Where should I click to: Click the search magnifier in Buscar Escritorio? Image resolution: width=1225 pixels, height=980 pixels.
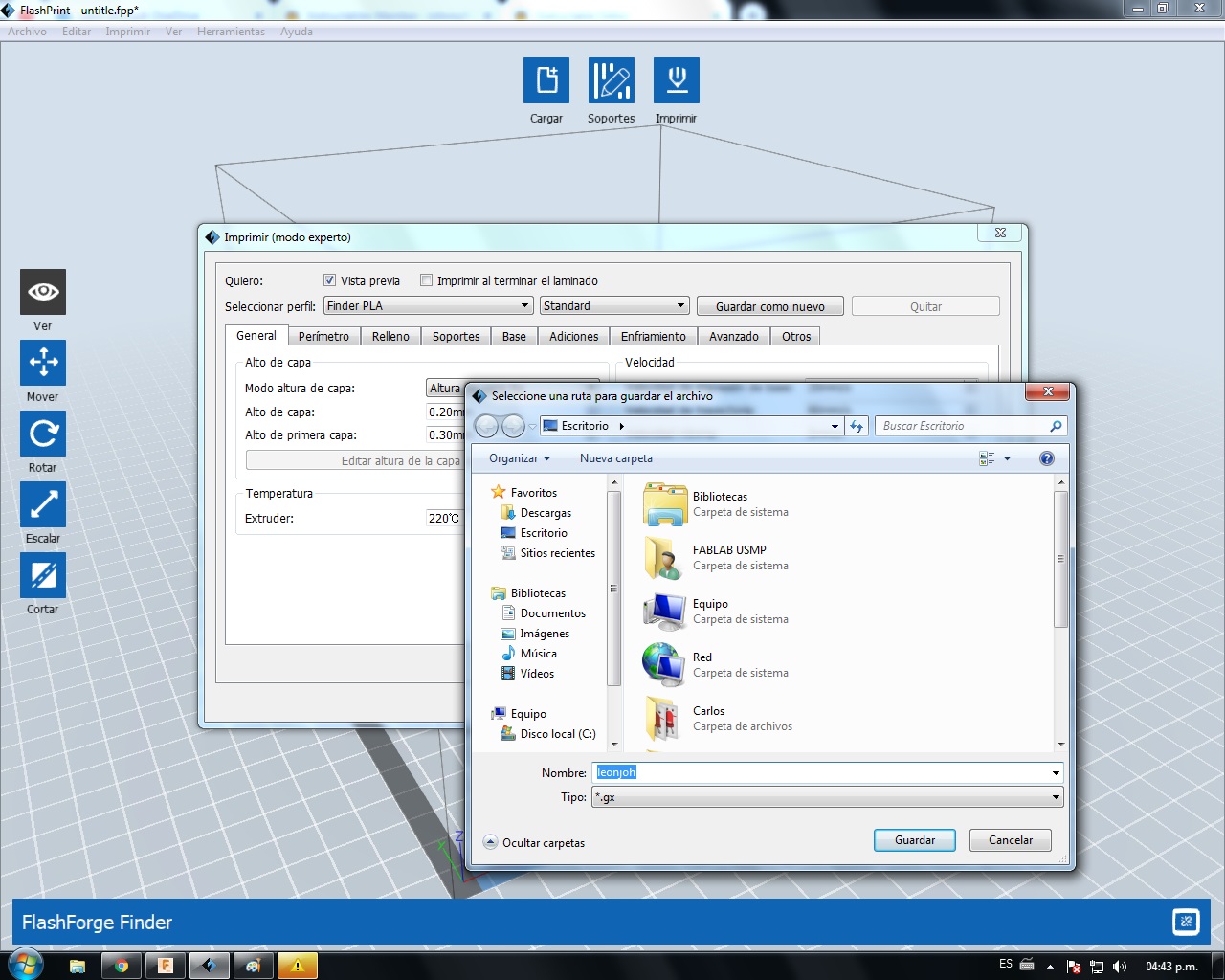(1056, 426)
